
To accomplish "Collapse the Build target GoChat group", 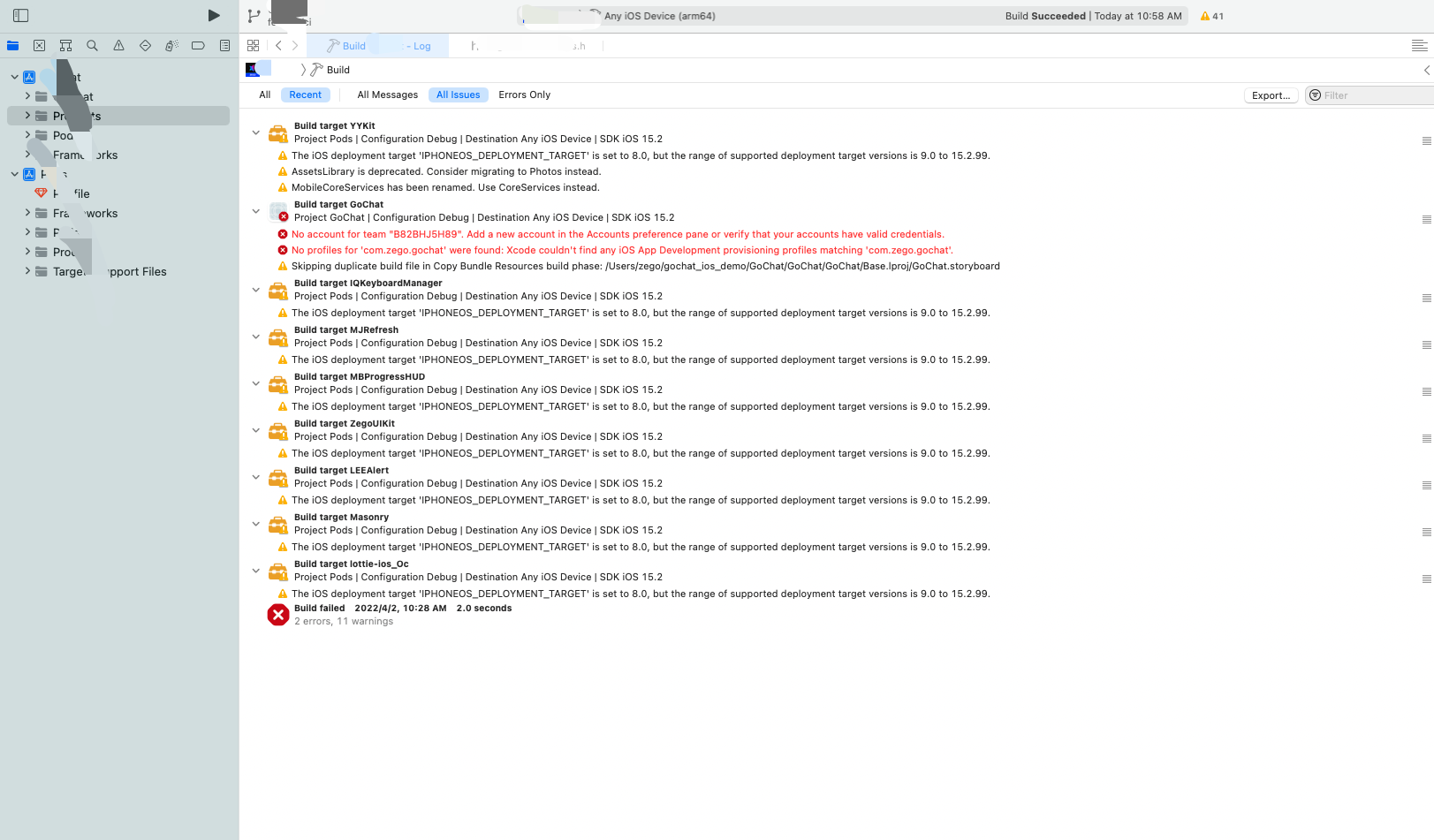I will (256, 211).
